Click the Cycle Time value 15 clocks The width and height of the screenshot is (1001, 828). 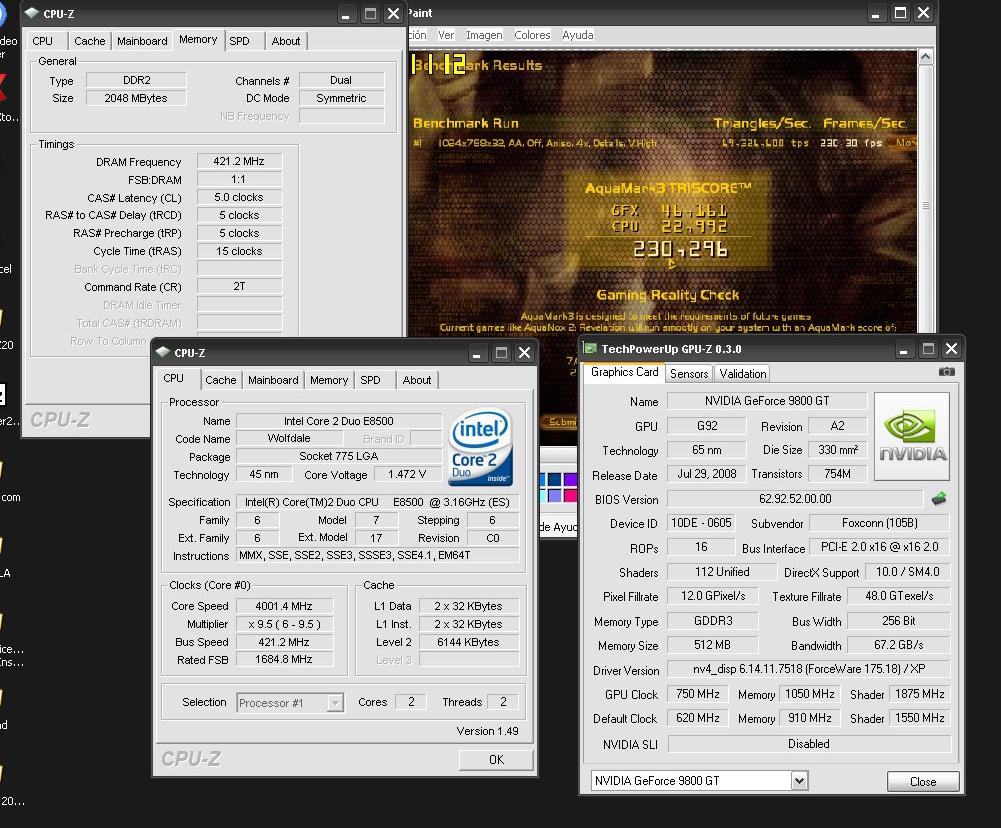pyautogui.click(x=239, y=251)
